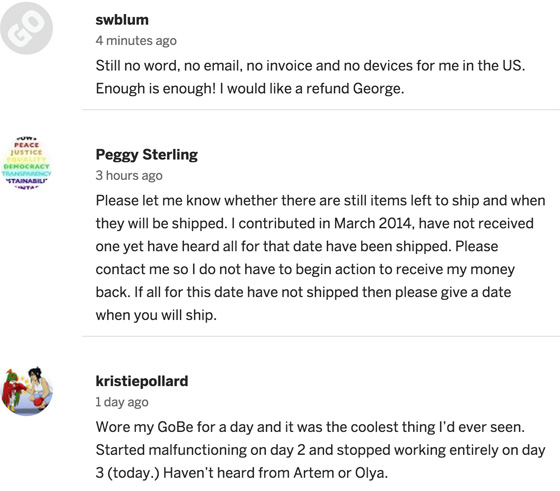Visit kristiepollard's profile name link
560x491 pixels.
(x=142, y=381)
